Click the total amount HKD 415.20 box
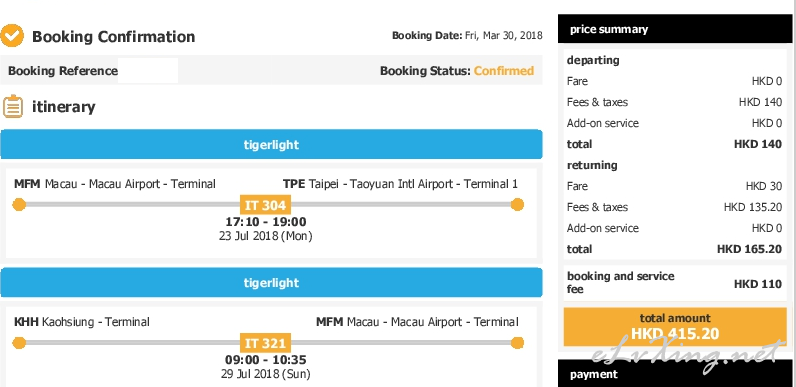This screenshot has height=387, width=796. click(675, 327)
